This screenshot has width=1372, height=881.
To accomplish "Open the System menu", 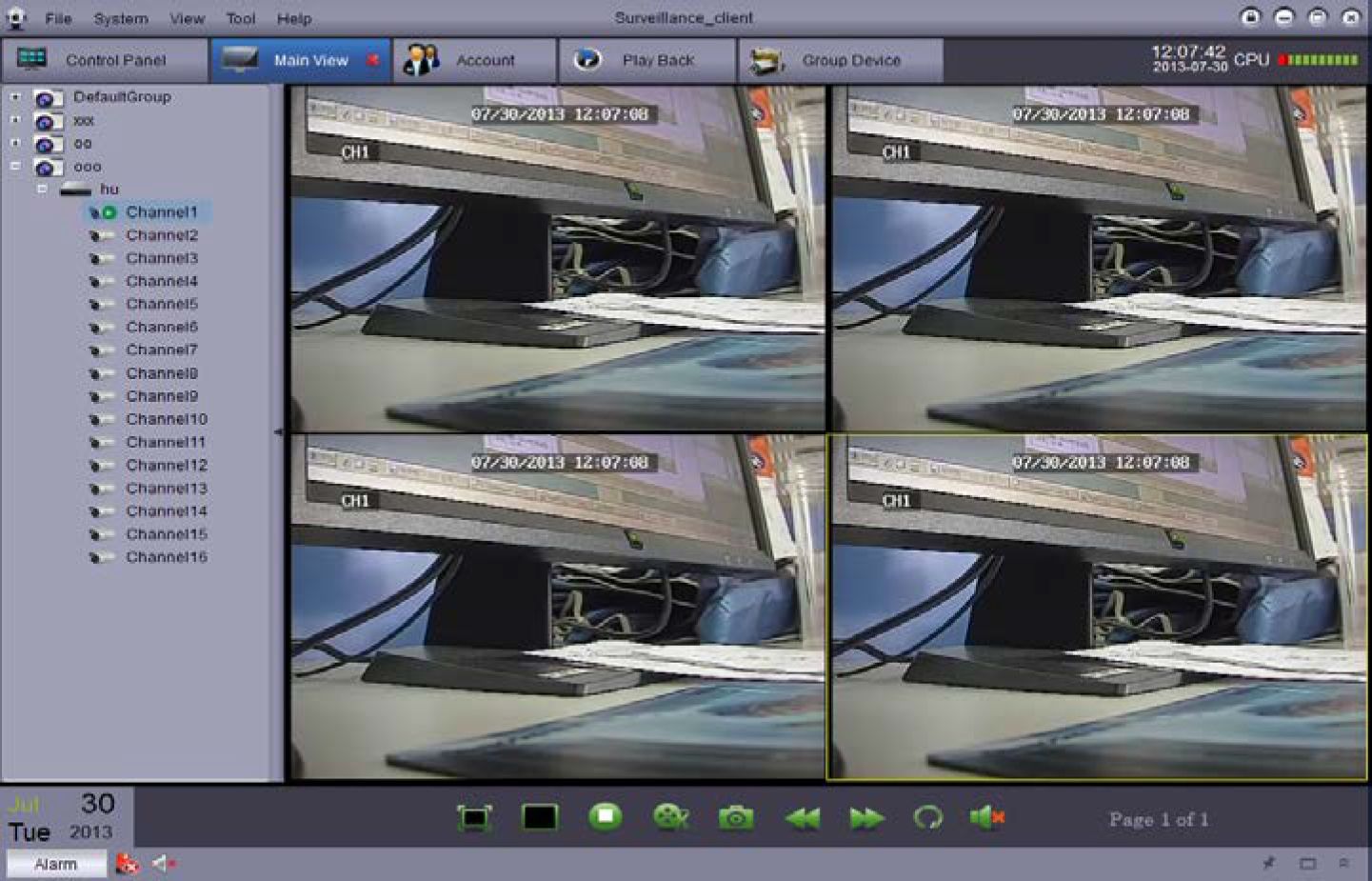I will 120,18.
